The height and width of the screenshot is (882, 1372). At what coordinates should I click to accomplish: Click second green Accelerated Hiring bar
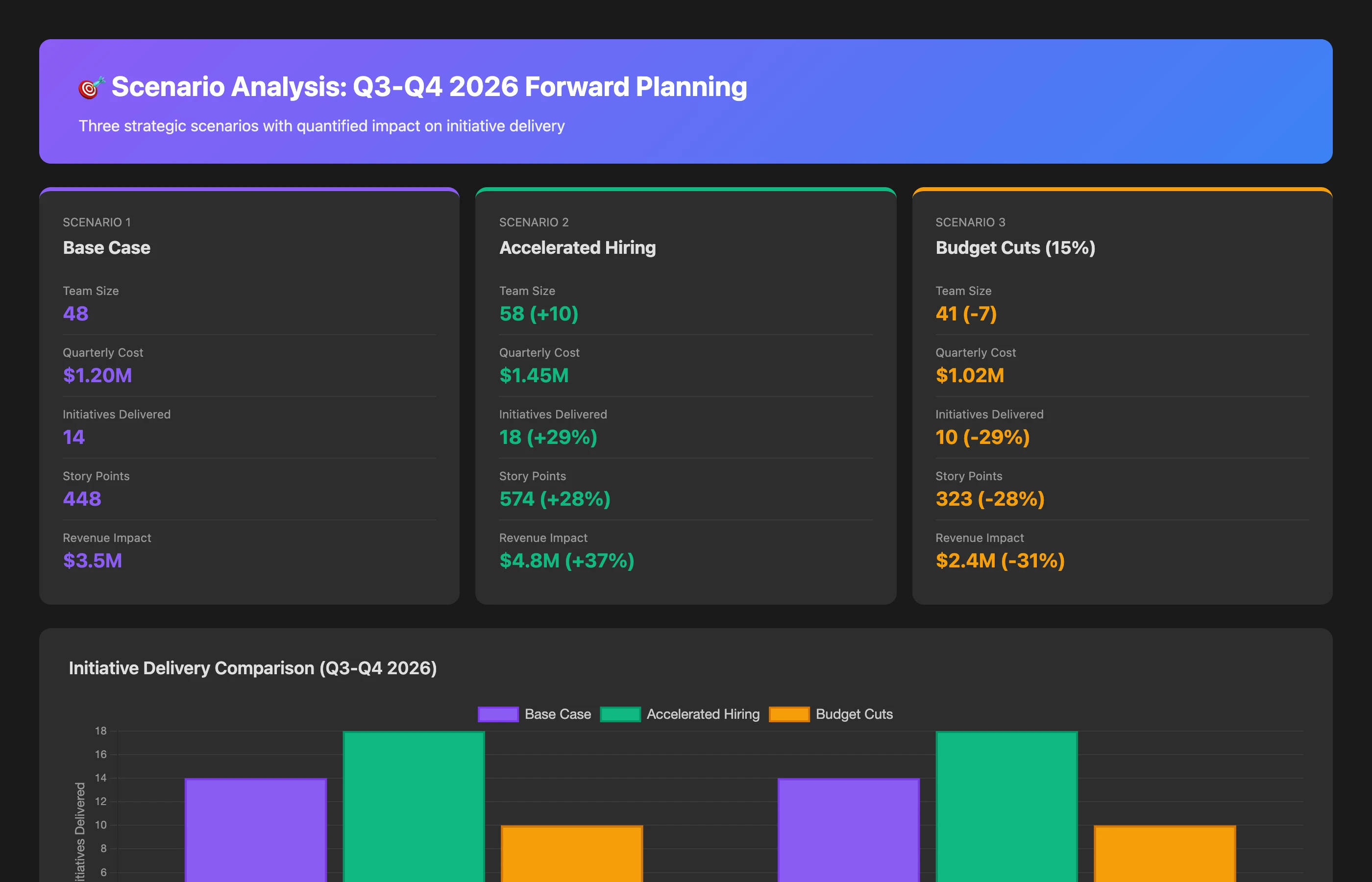tap(1006, 807)
